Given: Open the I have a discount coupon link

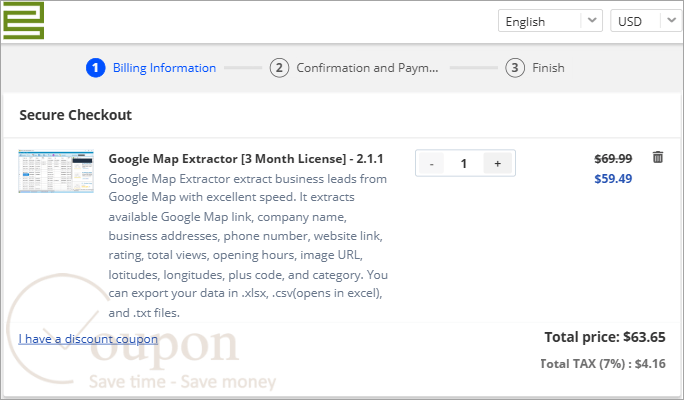Looking at the screenshot, I should 88,339.
